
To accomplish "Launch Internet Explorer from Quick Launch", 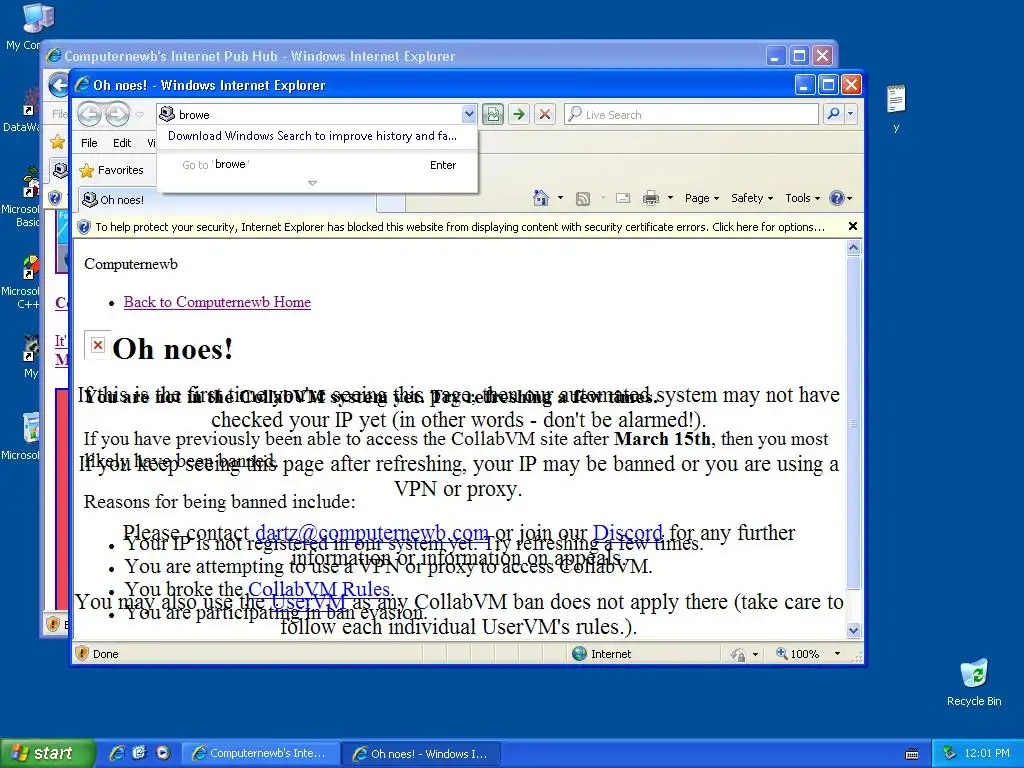I will pos(117,753).
